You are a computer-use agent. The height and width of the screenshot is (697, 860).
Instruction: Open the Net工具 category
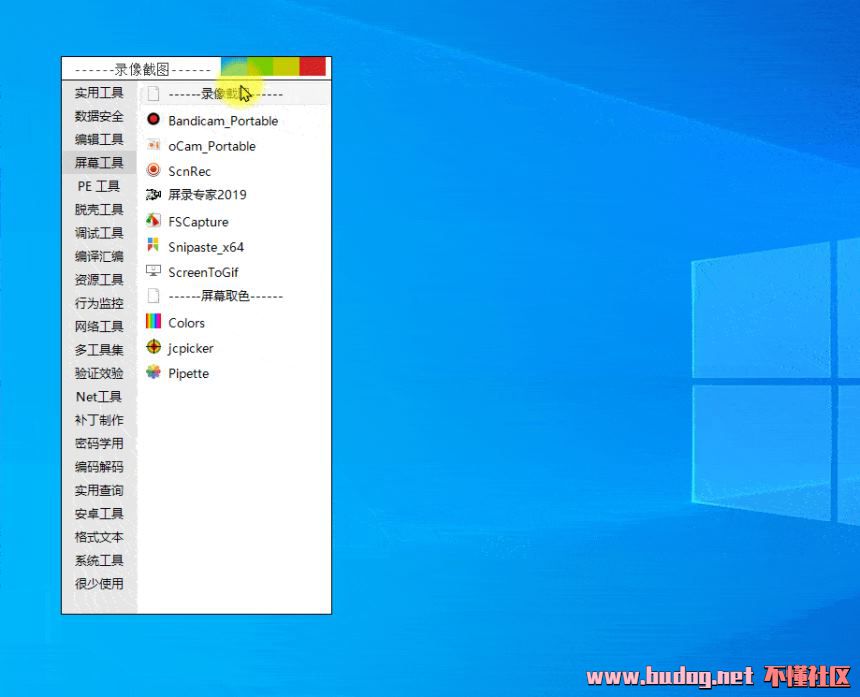tap(99, 397)
